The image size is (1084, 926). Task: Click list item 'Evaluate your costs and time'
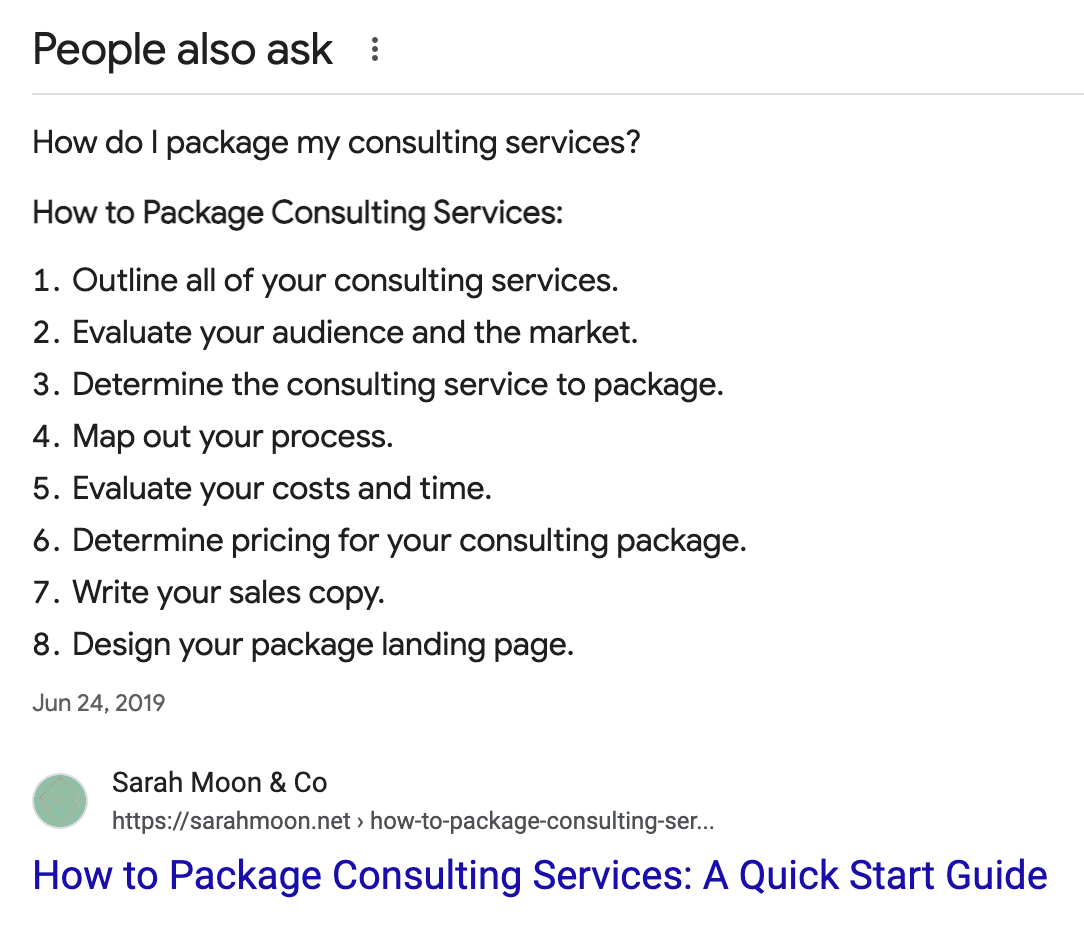pyautogui.click(x=282, y=488)
